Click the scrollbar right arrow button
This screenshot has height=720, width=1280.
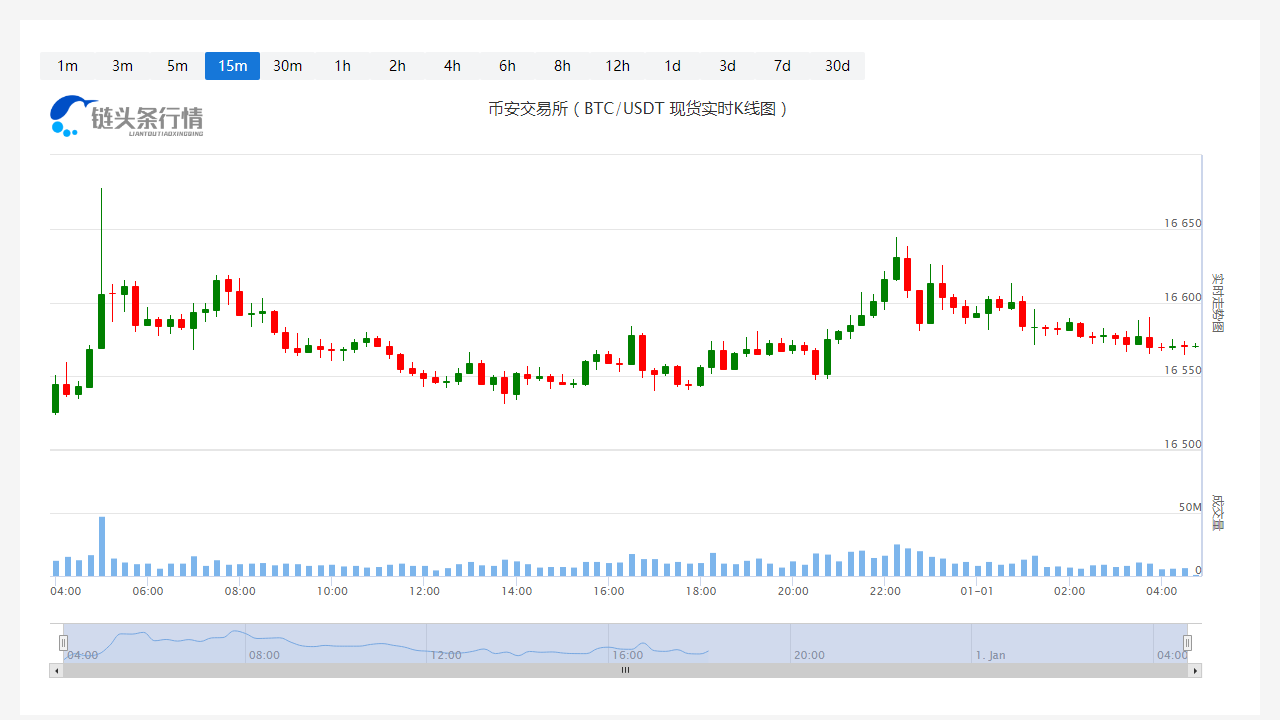[x=1194, y=671]
